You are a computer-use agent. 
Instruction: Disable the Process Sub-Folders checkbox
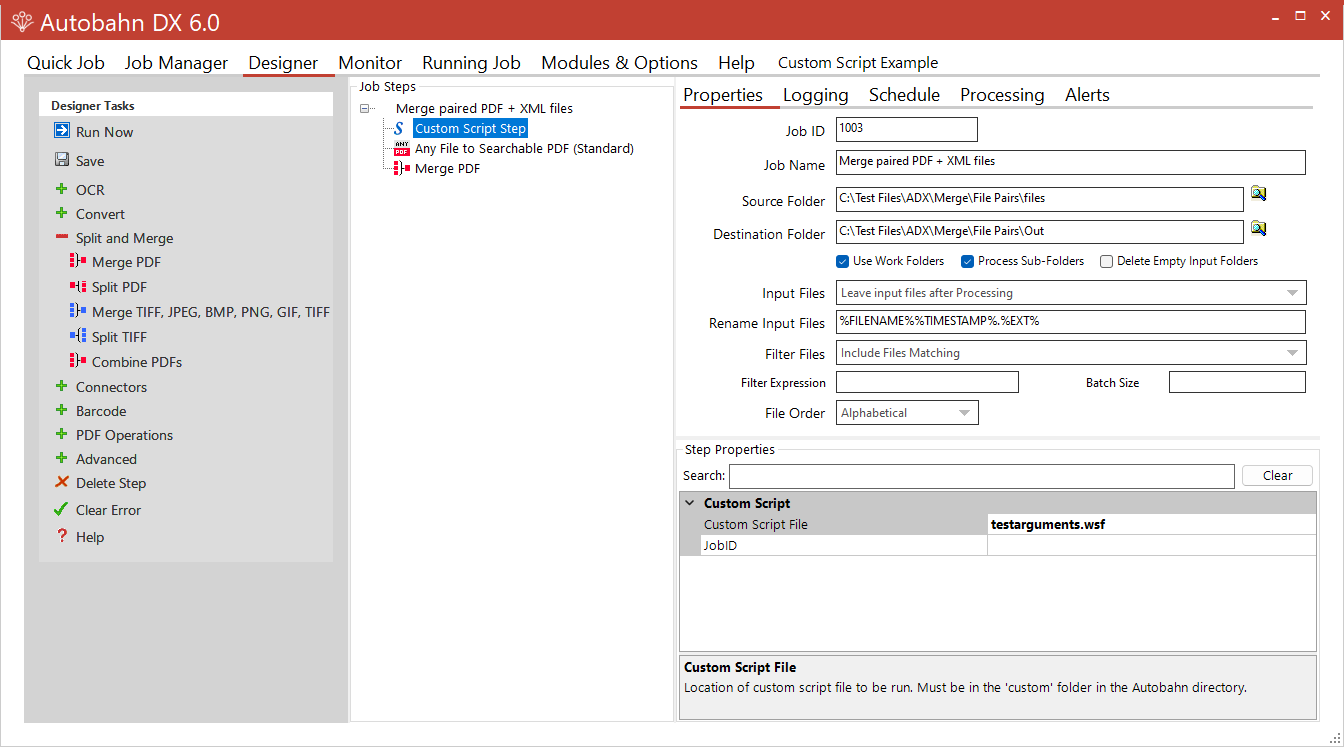[x=967, y=261]
